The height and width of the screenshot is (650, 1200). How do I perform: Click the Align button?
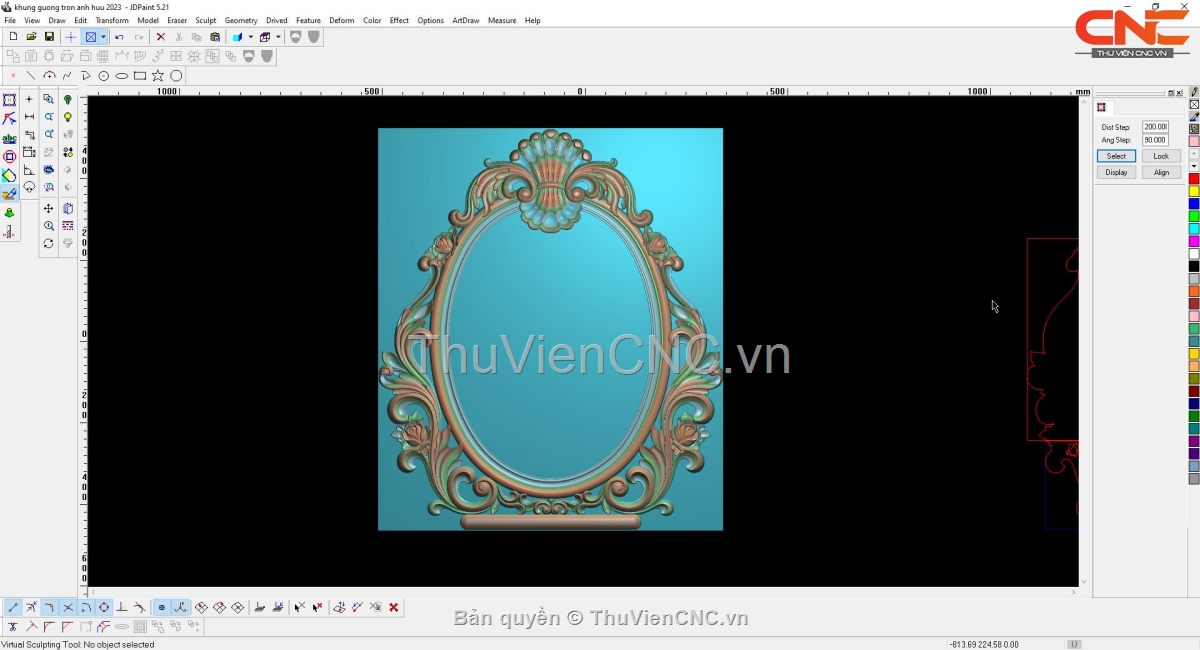[x=1160, y=172]
